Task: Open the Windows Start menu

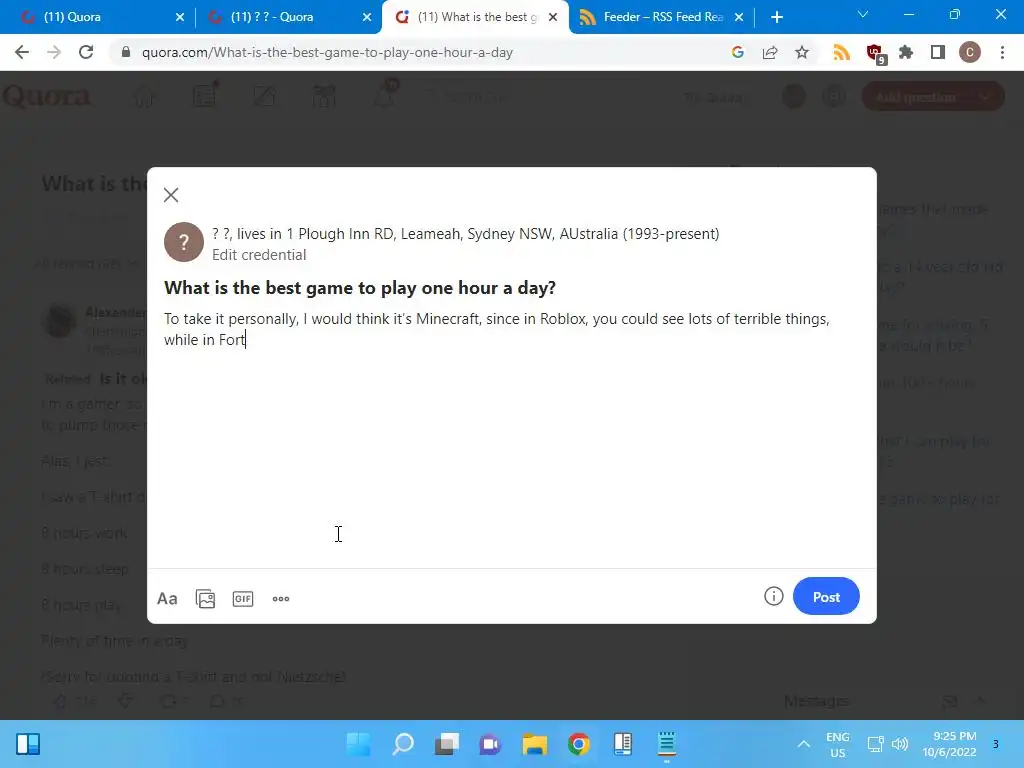Action: [359, 744]
